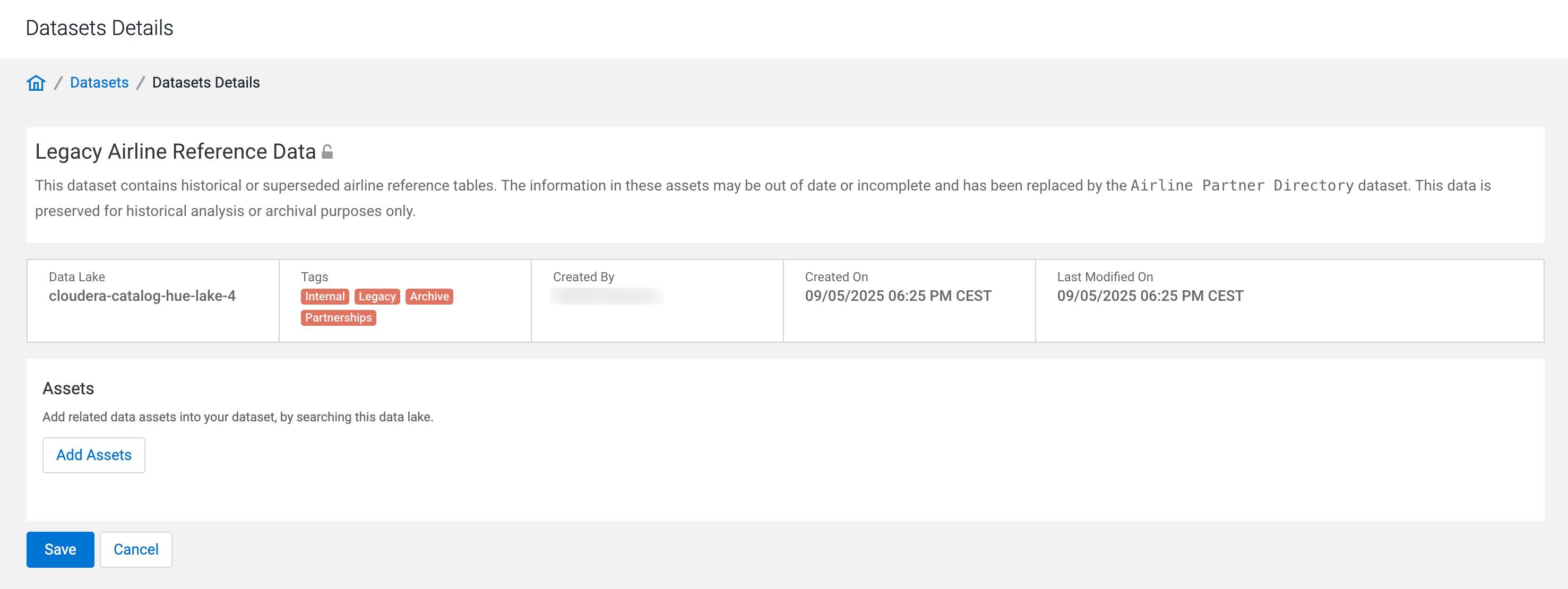
Task: Click the blurred Created By value
Action: pyautogui.click(x=606, y=296)
